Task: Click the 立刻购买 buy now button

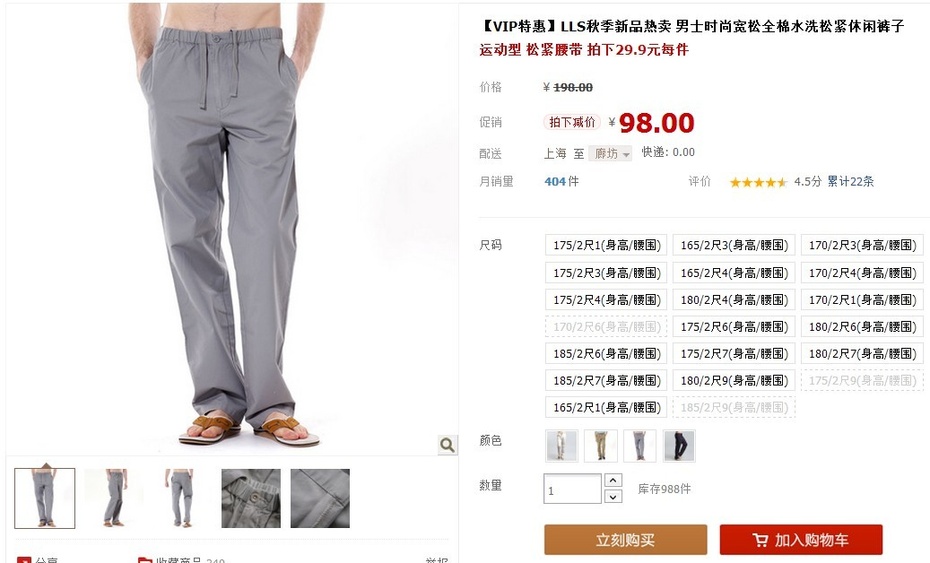Action: pos(626,540)
